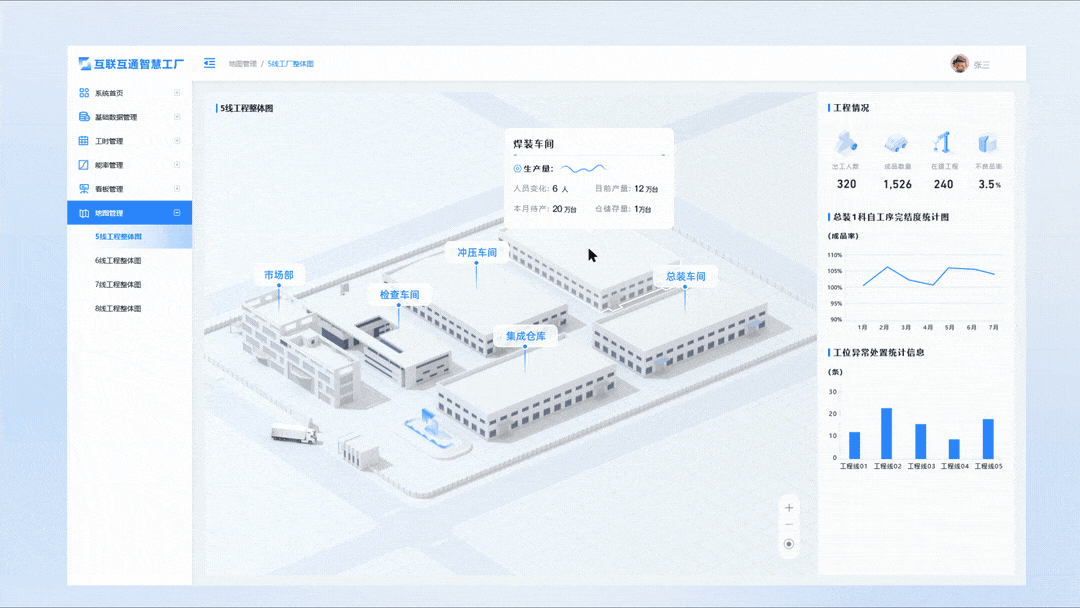The image size is (1080, 608).
Task: Select the 市场部 map label
Action: point(278,275)
